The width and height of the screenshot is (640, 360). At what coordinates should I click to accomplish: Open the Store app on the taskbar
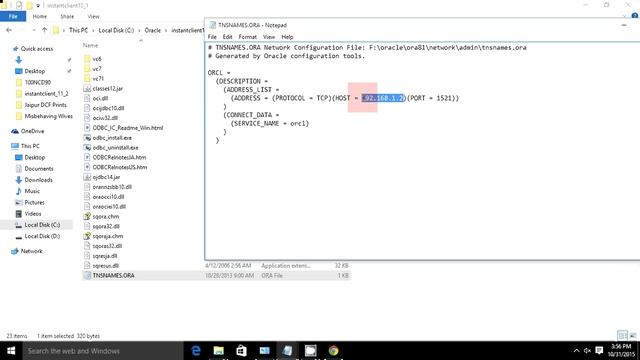point(241,351)
